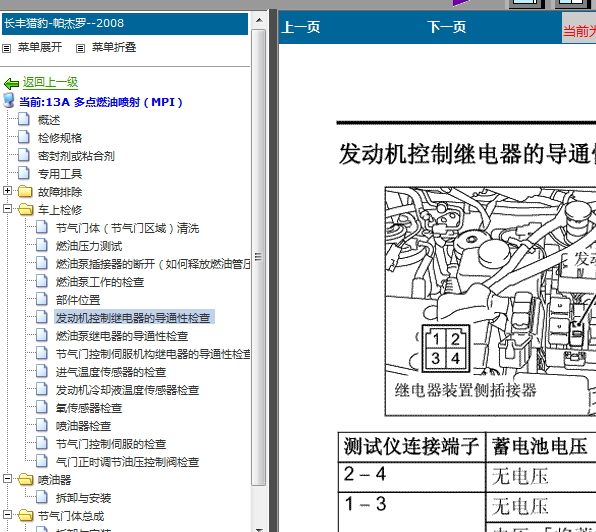Open the 概述 topic
This screenshot has width=596, height=532.
[49, 120]
